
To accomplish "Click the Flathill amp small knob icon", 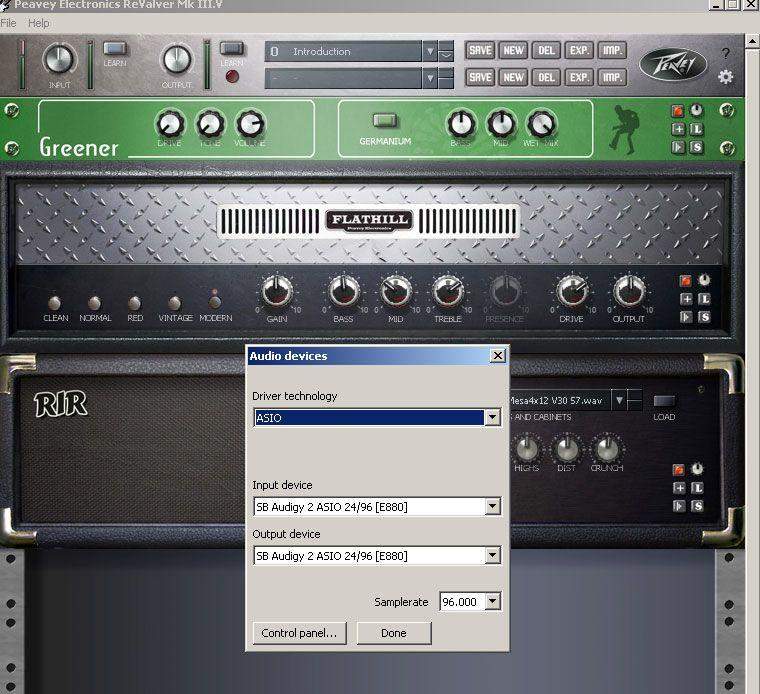I will (704, 280).
